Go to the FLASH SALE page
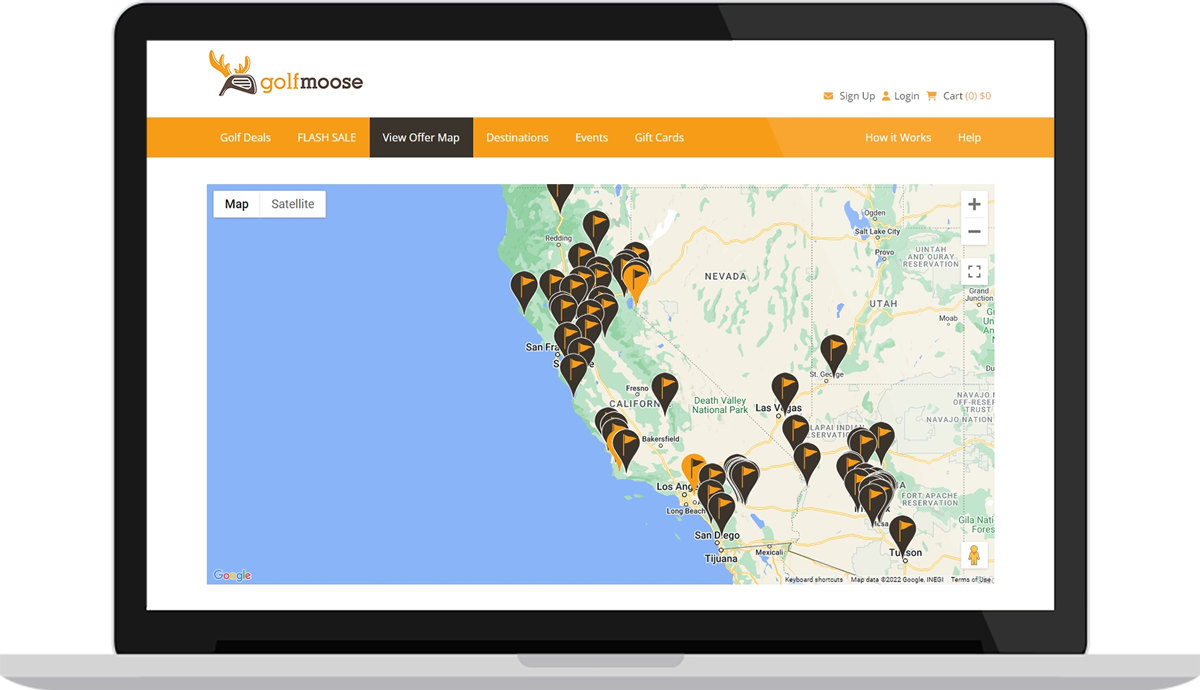Screen dimensions: 1200x690 point(326,138)
